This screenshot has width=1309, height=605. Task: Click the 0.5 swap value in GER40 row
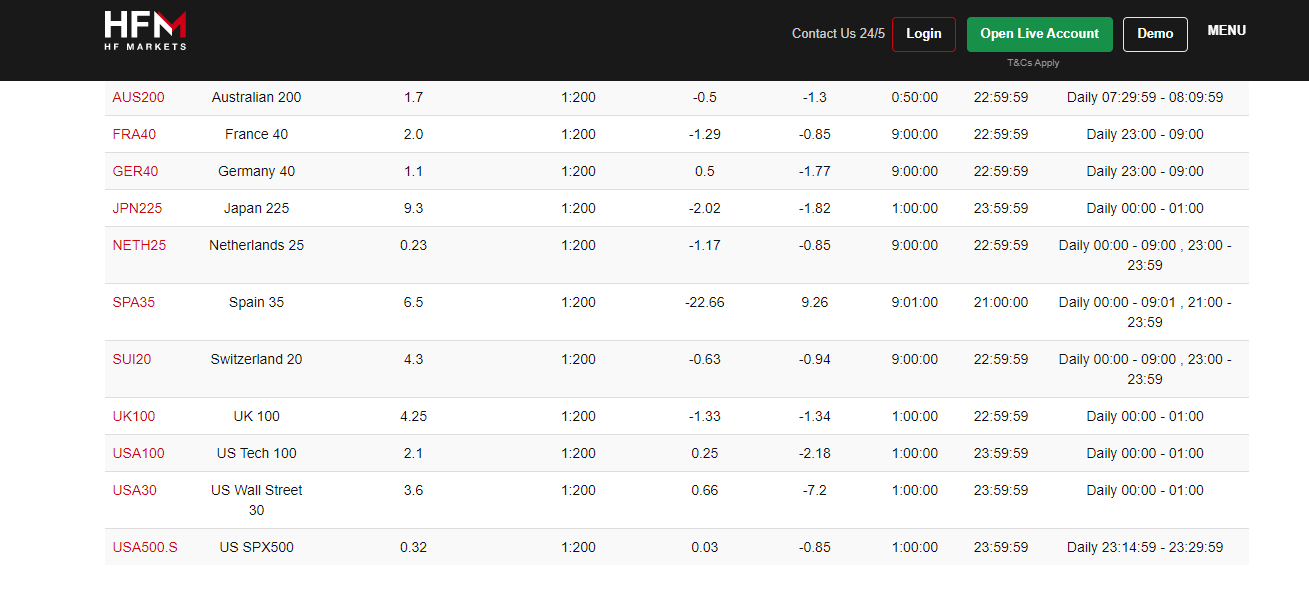coord(705,171)
